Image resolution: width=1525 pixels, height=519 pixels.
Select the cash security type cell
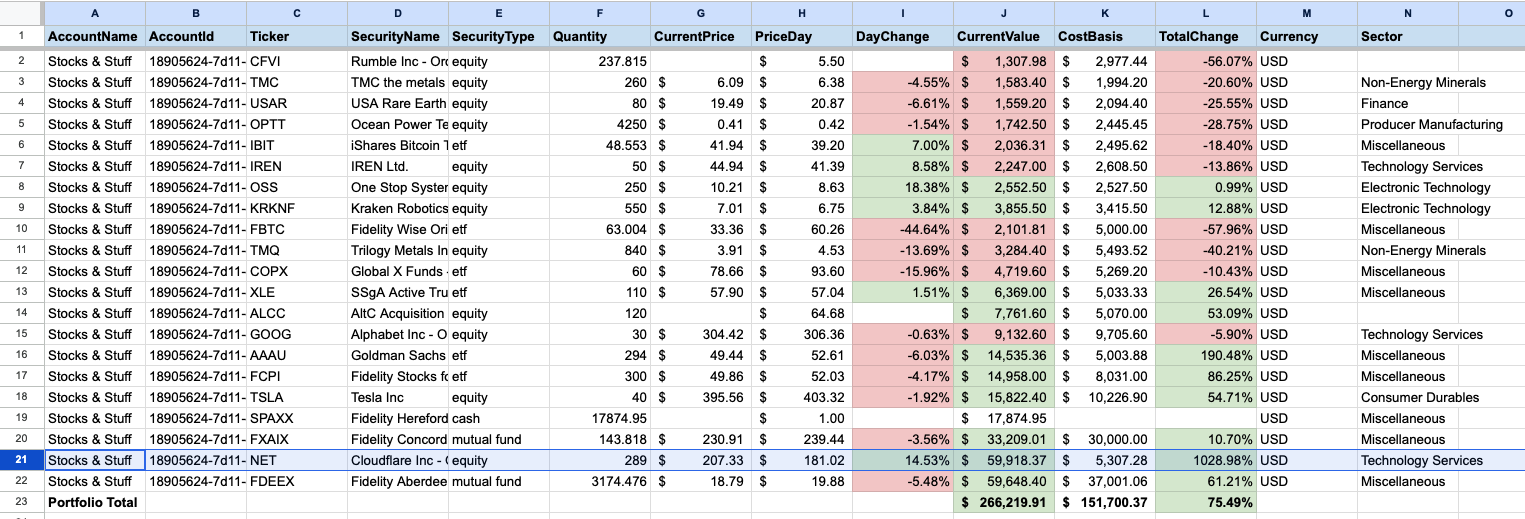[x=499, y=418]
